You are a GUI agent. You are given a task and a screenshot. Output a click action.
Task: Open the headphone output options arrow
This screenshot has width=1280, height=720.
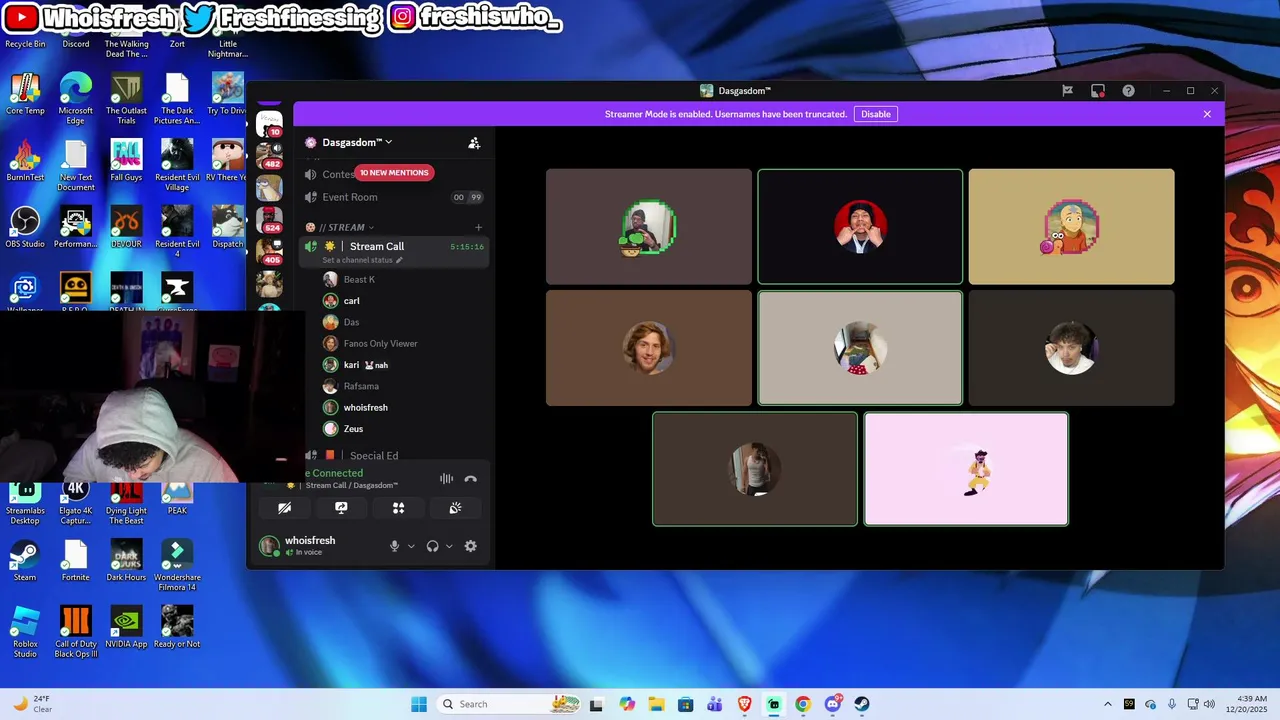tap(449, 546)
